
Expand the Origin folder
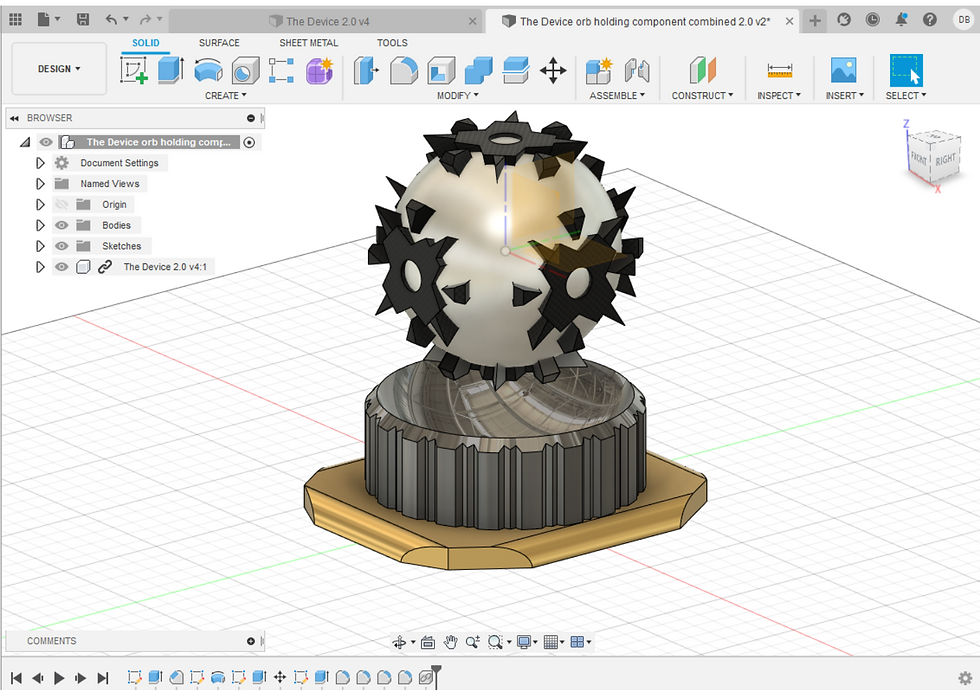[x=40, y=204]
